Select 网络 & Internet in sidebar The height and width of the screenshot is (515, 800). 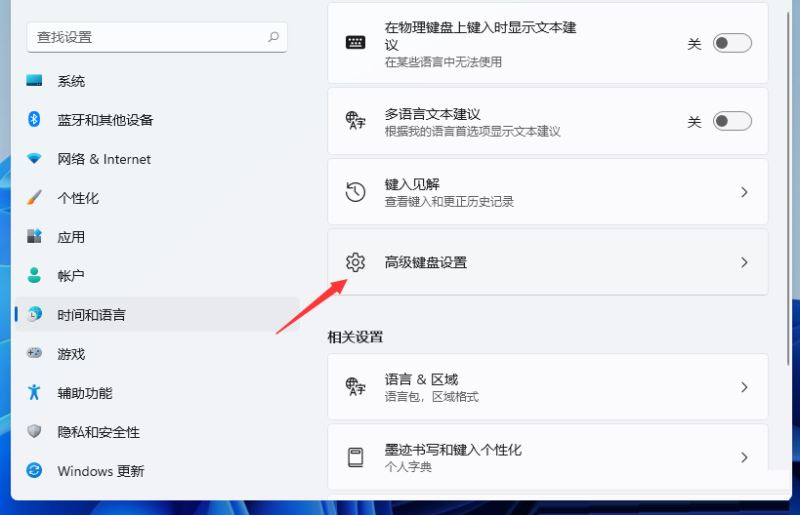coord(157,159)
